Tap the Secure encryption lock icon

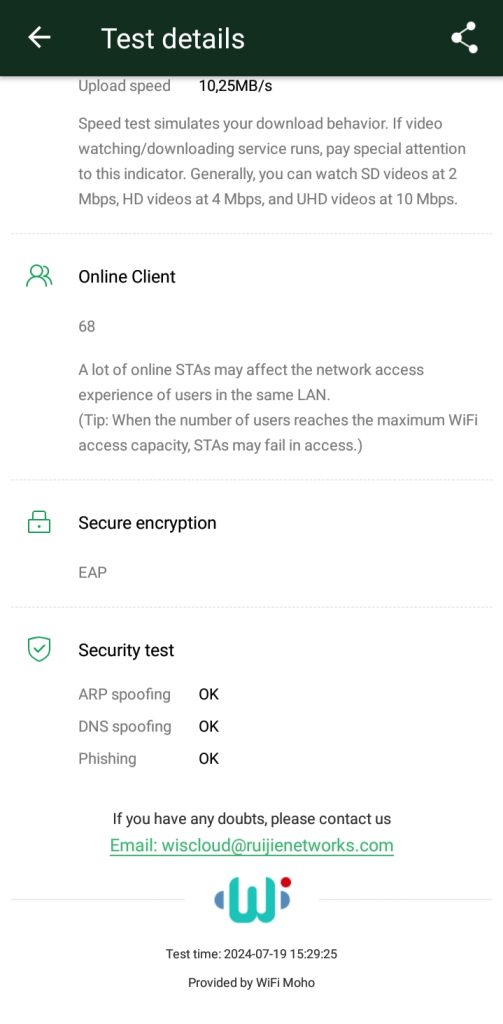39,522
